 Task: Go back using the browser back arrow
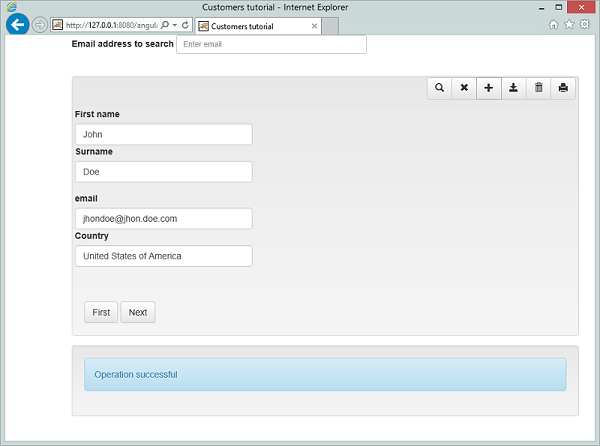(17, 24)
